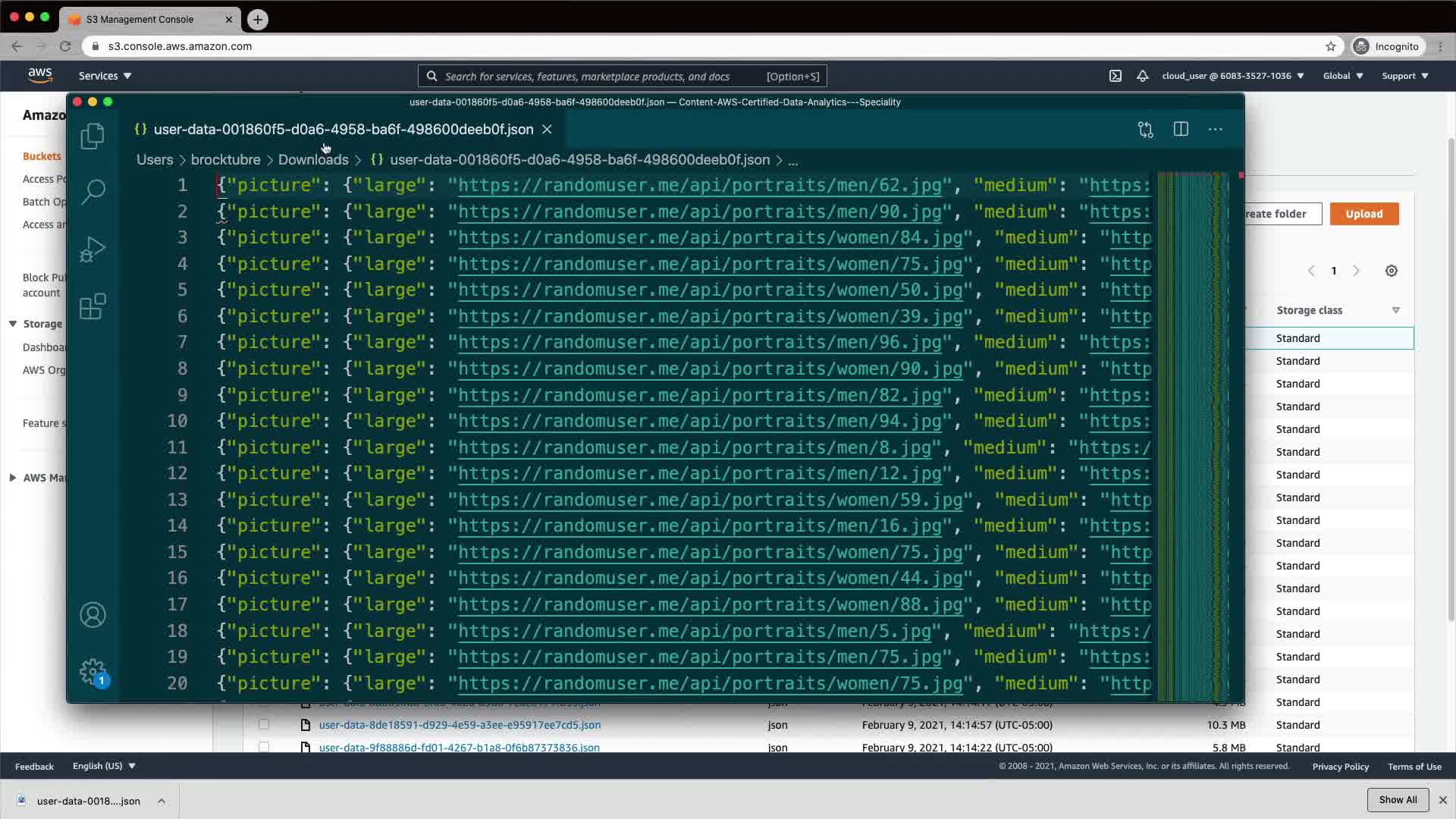Check the box for user-data-9f88886d json file
Image resolution: width=1456 pixels, height=819 pixels.
(264, 747)
